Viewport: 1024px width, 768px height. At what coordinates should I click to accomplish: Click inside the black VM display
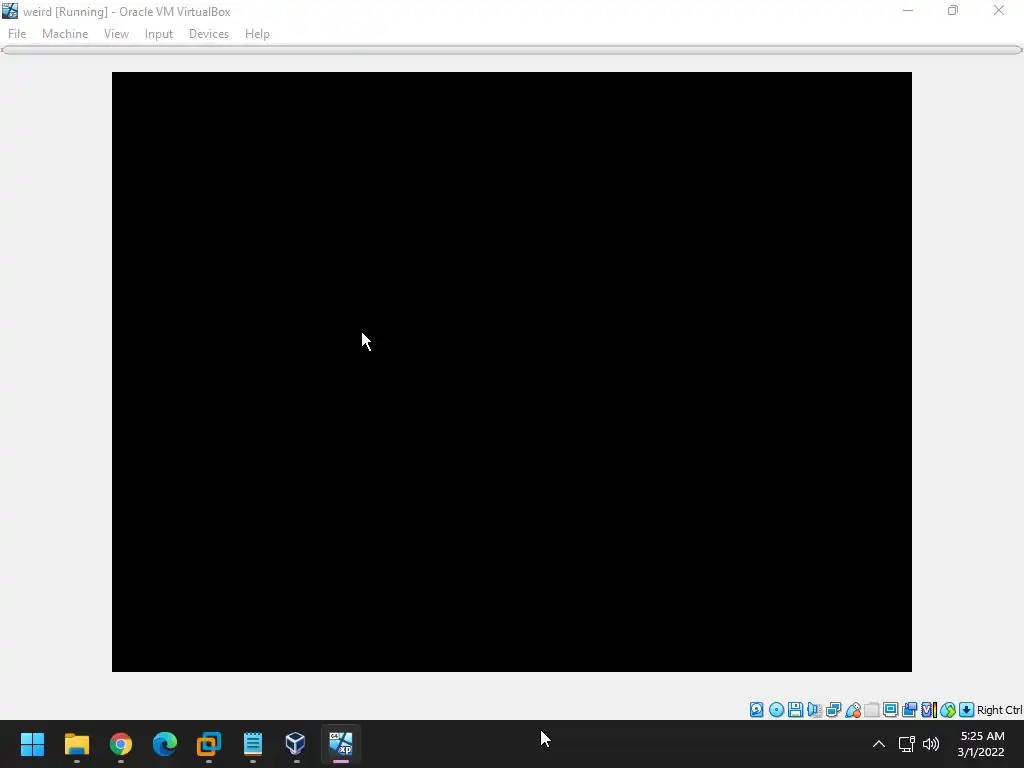511,372
